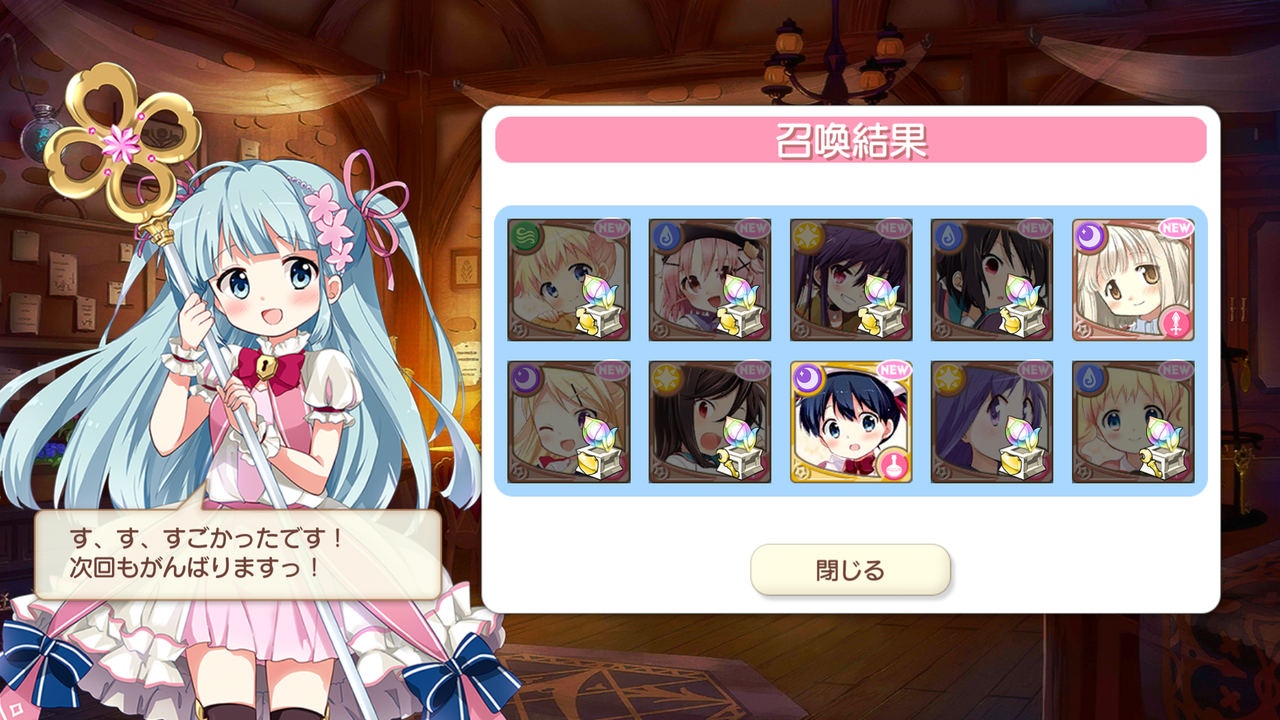Select the gold-framed black-haired character card
This screenshot has width=1280, height=720.
[x=851, y=422]
